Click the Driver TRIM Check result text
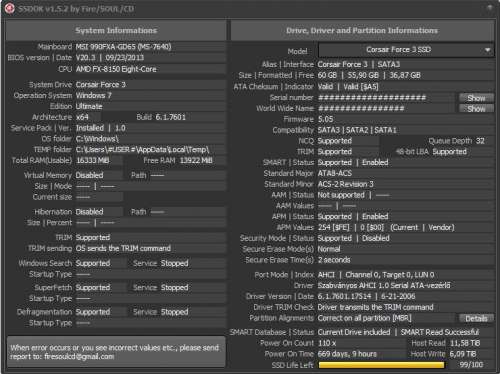 click(375, 307)
